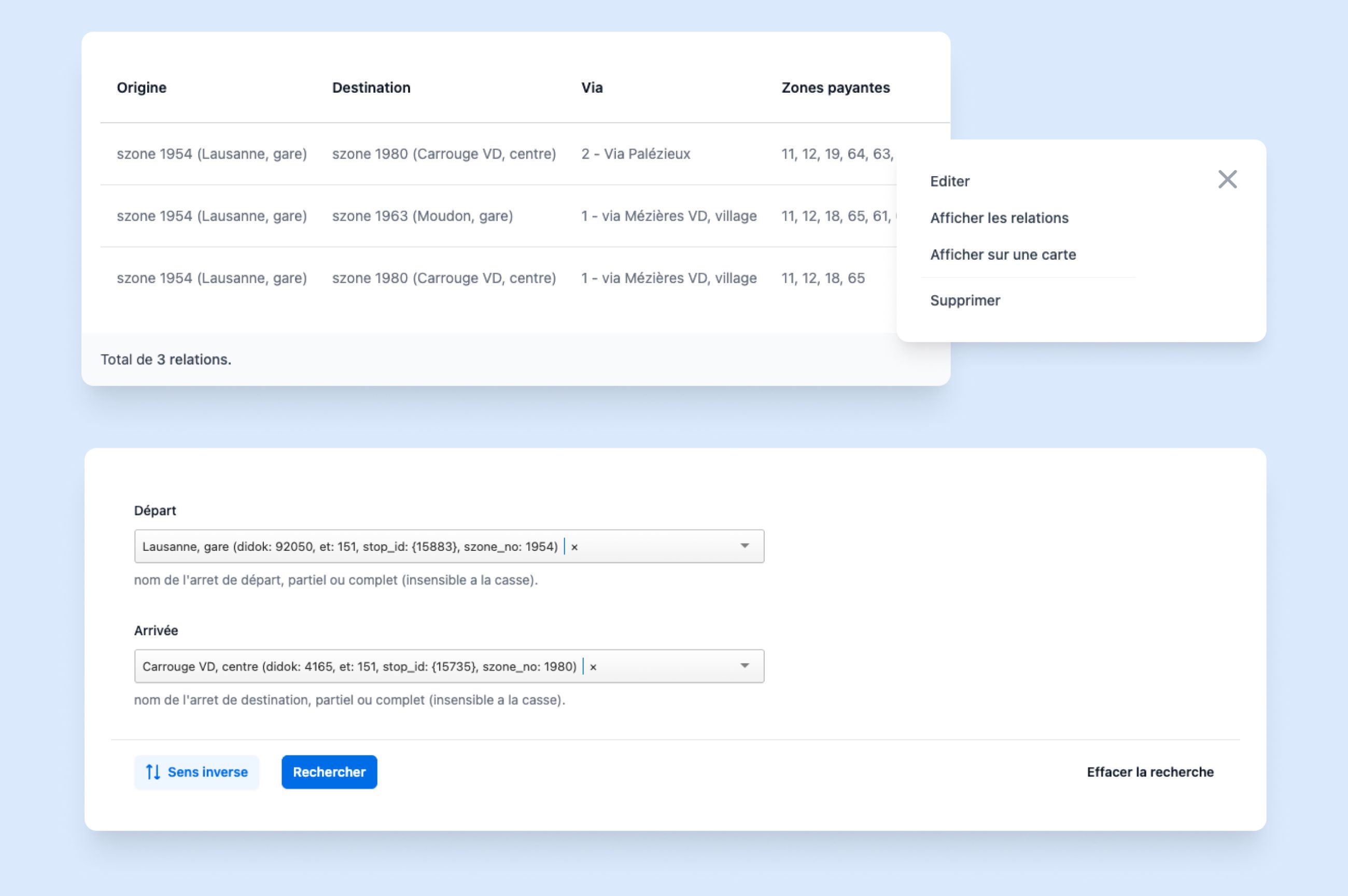The height and width of the screenshot is (896, 1348).
Task: Clear the Départ field selection (×)
Action: (x=574, y=547)
